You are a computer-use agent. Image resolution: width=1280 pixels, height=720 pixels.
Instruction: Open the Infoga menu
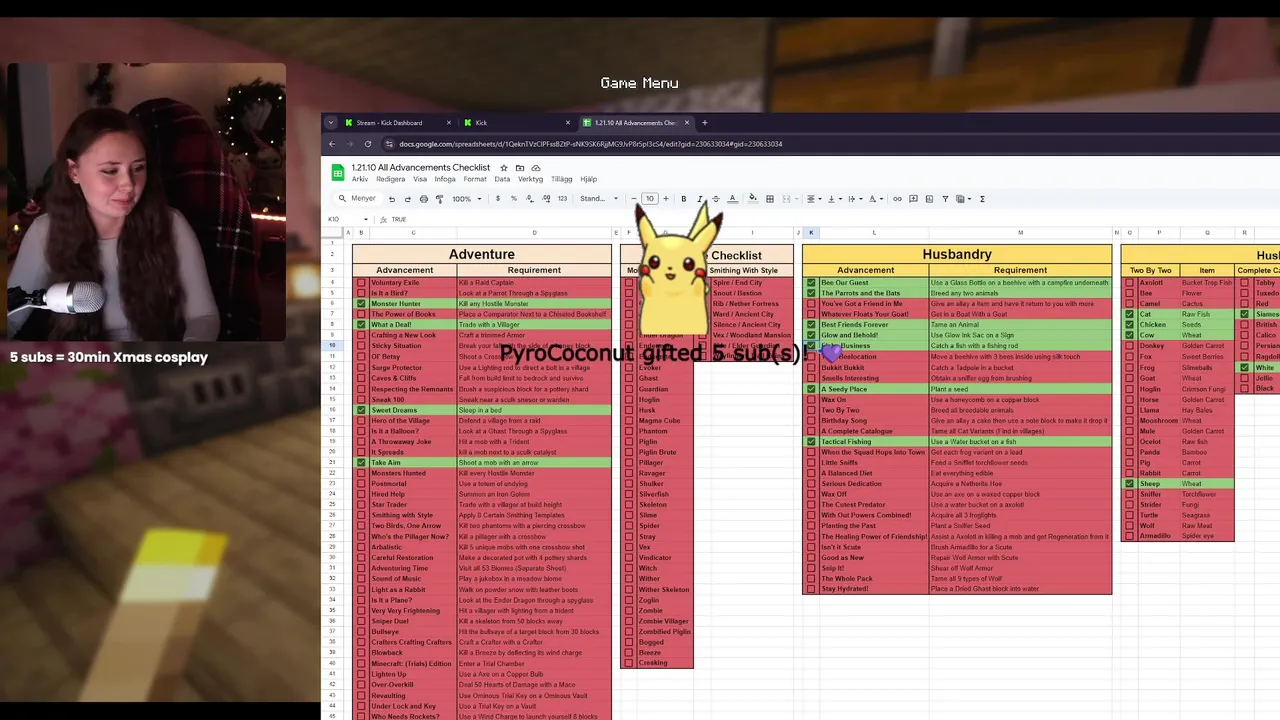pos(445,179)
